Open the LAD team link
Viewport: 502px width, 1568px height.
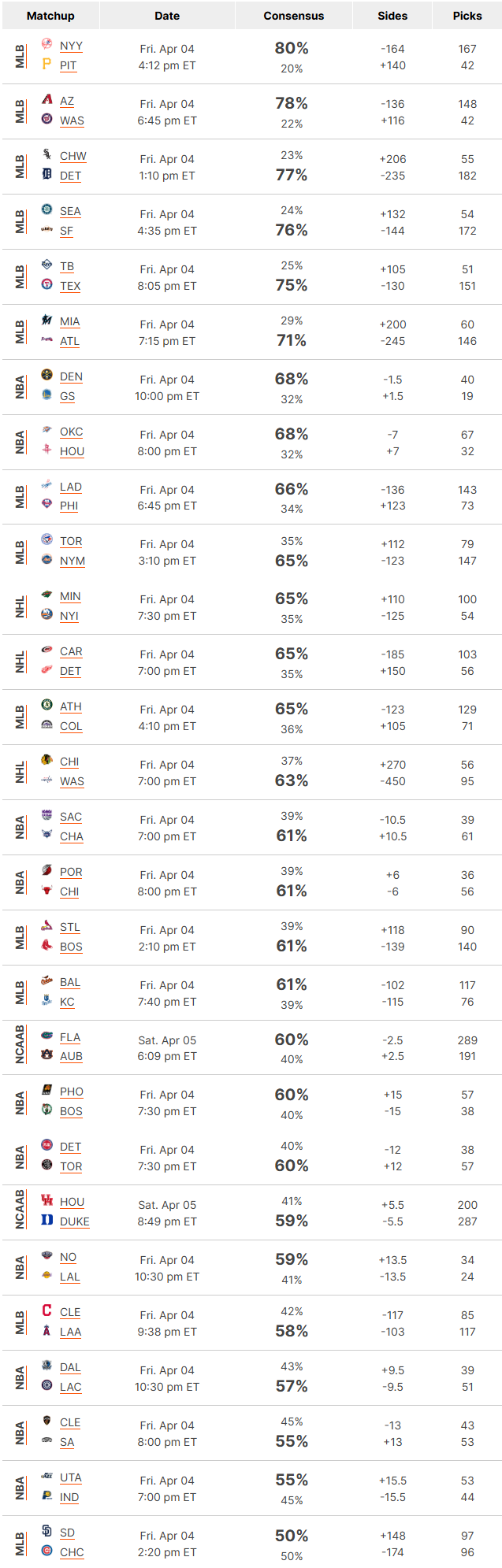coord(71,487)
